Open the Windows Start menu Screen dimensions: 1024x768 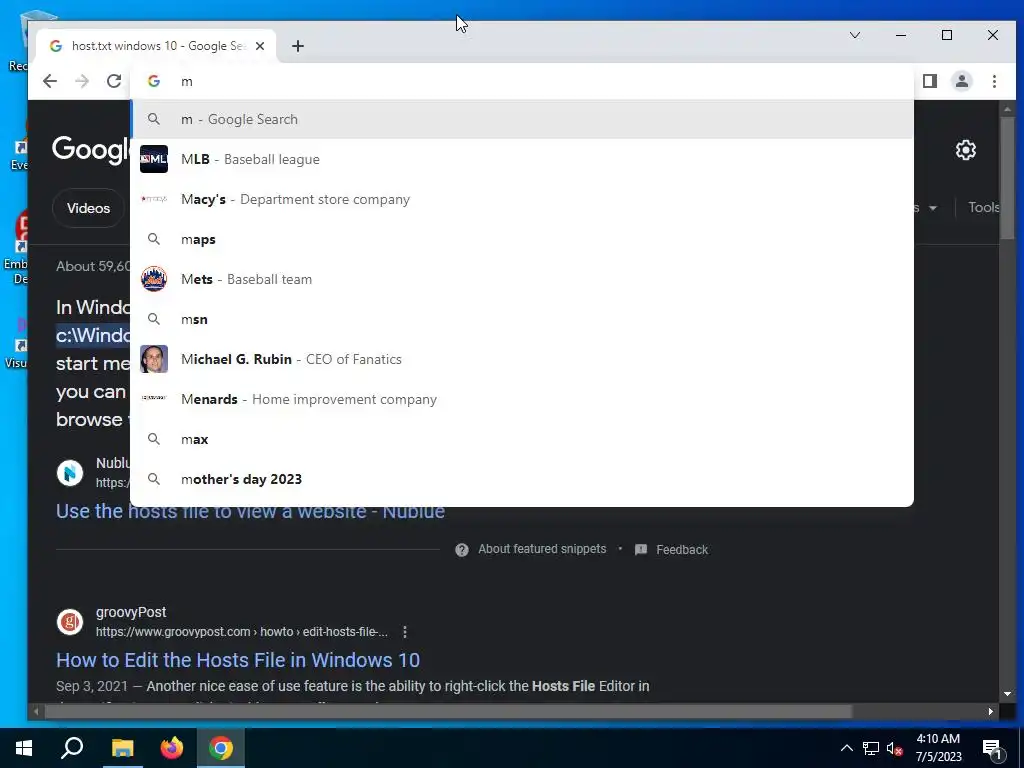[24, 748]
